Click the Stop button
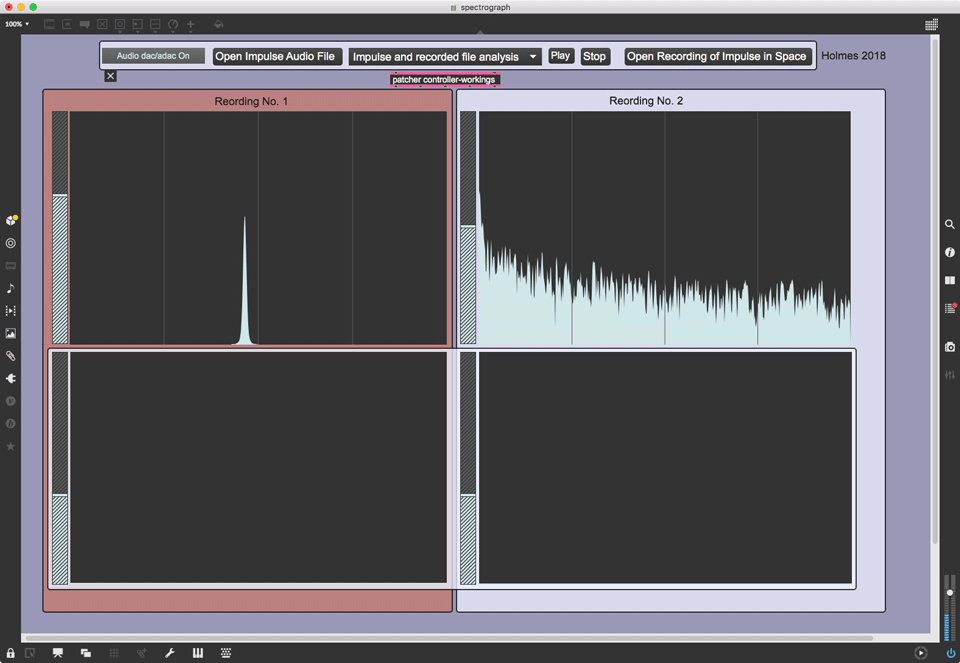The height and width of the screenshot is (663, 960). [x=594, y=56]
